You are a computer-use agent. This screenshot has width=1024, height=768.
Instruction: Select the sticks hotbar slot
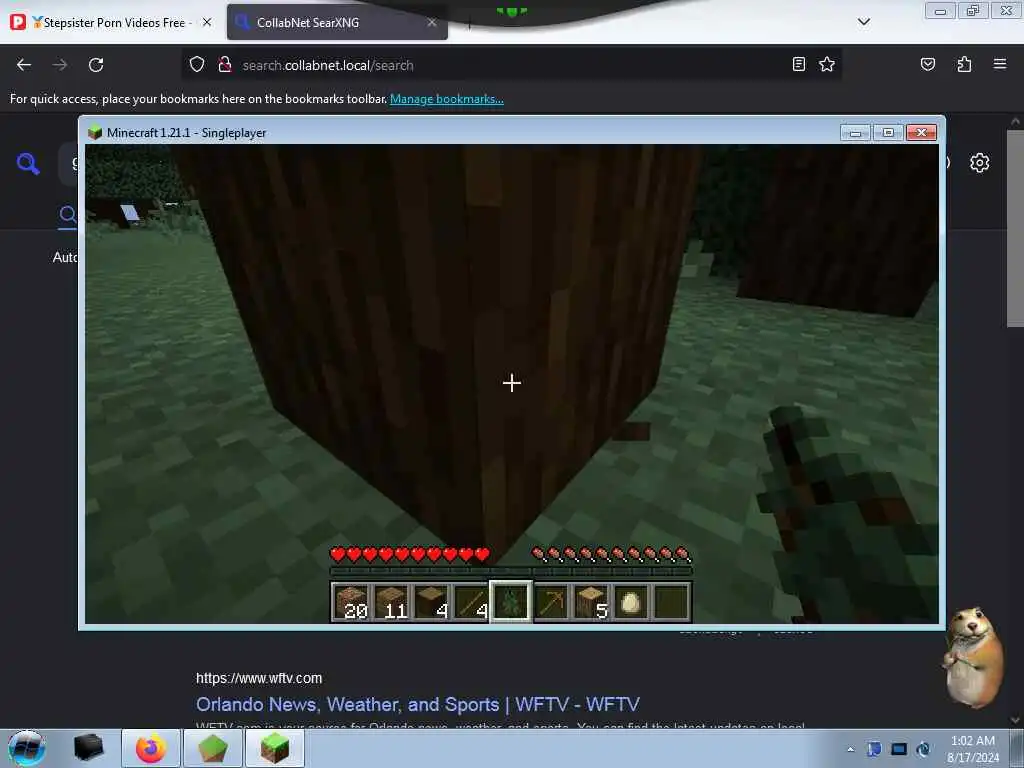(472, 601)
